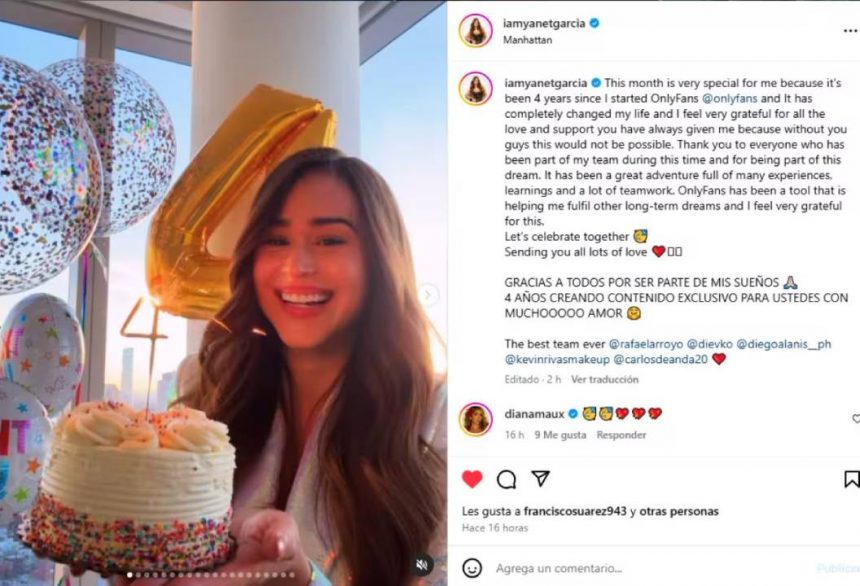Advance to next carousel slide arrow
The image size is (860, 586).
tap(428, 295)
